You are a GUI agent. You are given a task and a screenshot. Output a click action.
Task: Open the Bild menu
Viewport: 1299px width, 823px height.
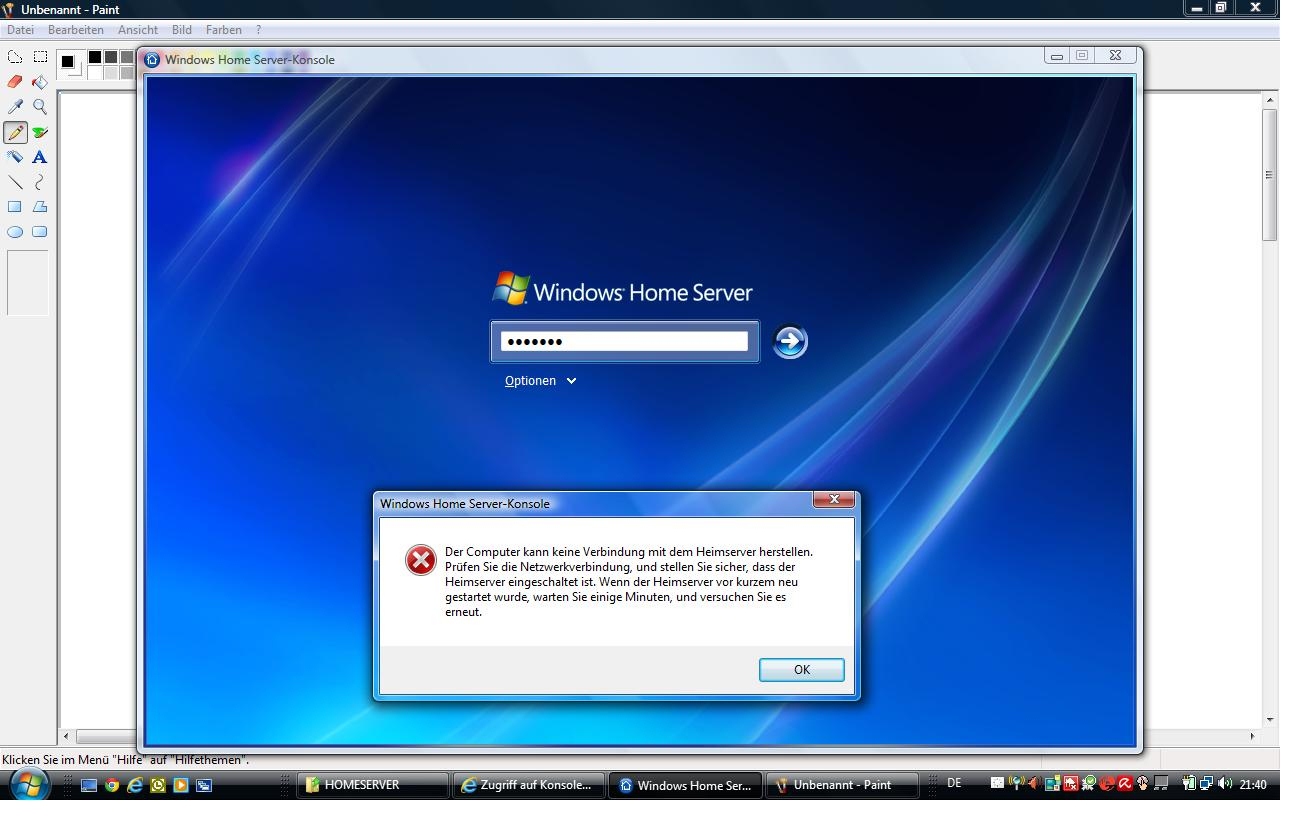coord(182,30)
